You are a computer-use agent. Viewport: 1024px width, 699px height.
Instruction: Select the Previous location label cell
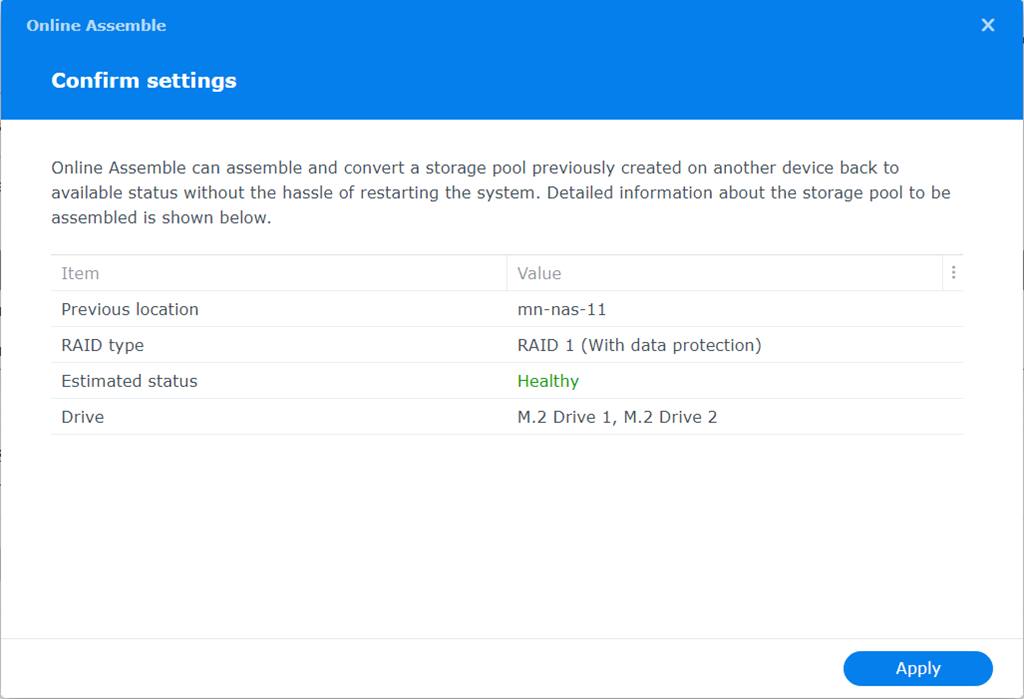130,309
